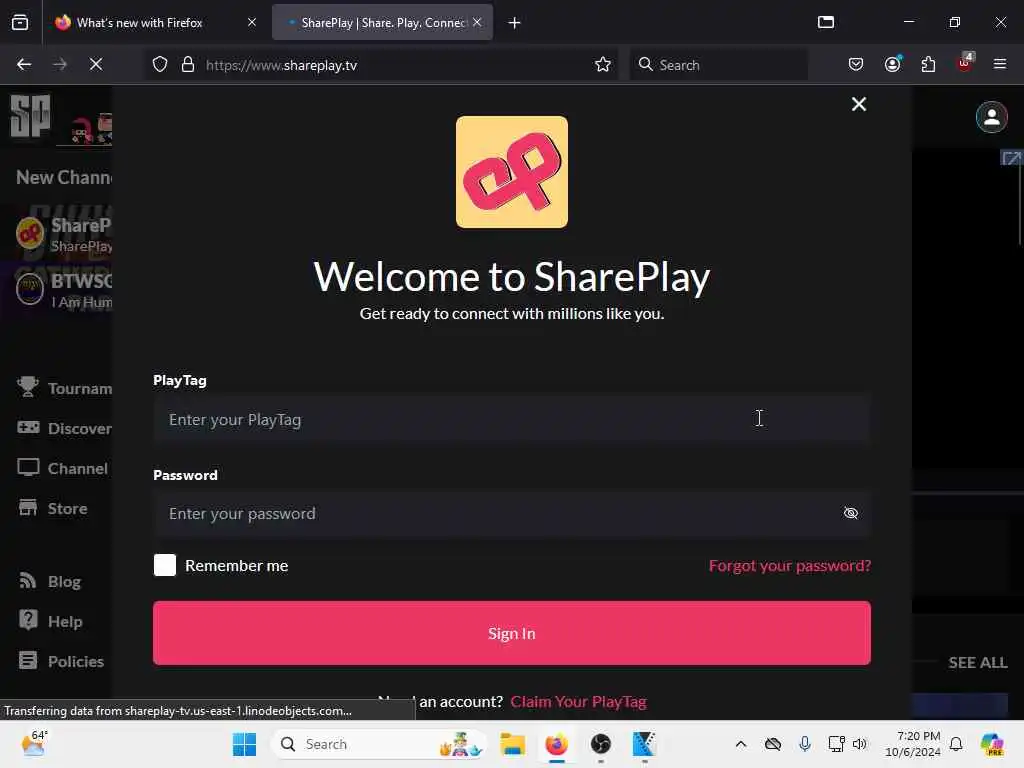Screen dimensions: 1024x768
Task: Click the Firefox Search box
Action: 718,65
